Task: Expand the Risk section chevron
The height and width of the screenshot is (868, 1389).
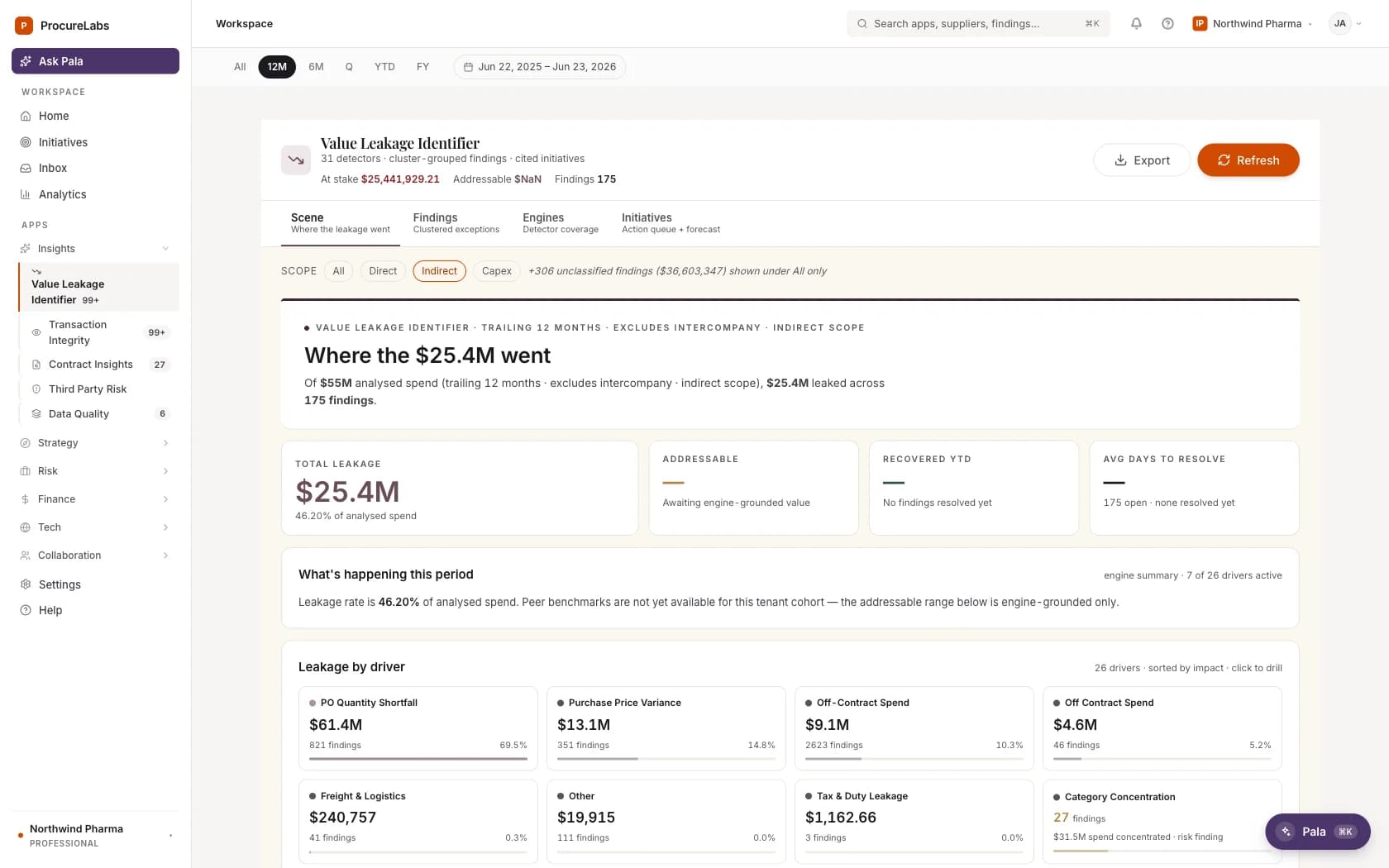Action: (x=165, y=471)
